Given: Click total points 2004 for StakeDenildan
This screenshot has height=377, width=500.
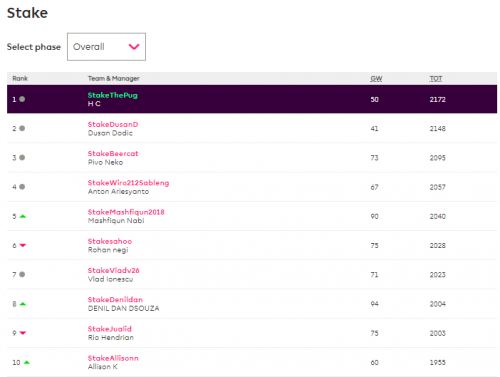Looking at the screenshot, I should [438, 304].
